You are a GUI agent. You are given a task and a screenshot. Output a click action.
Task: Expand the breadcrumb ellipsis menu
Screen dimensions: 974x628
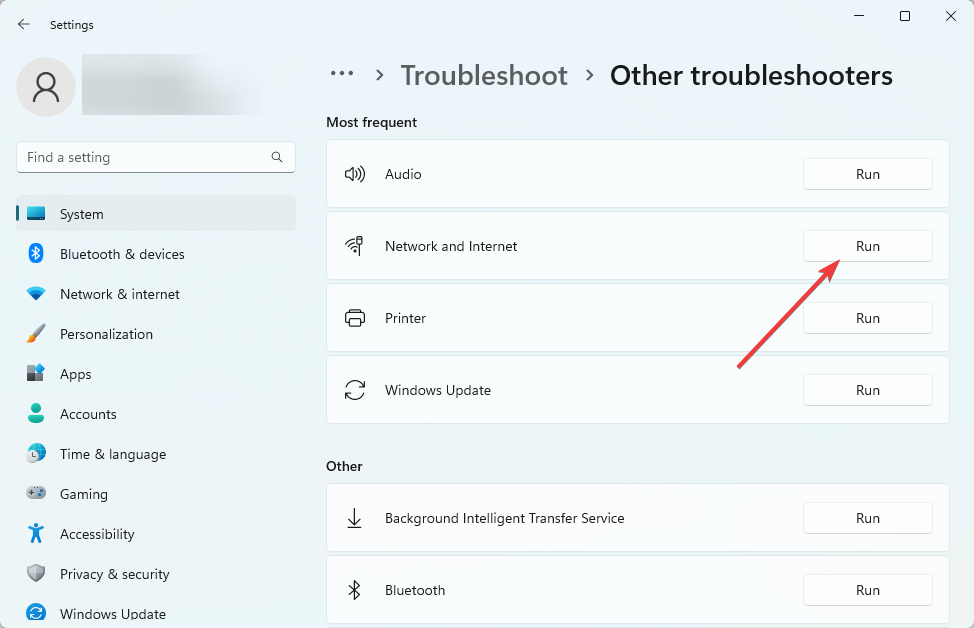342,73
